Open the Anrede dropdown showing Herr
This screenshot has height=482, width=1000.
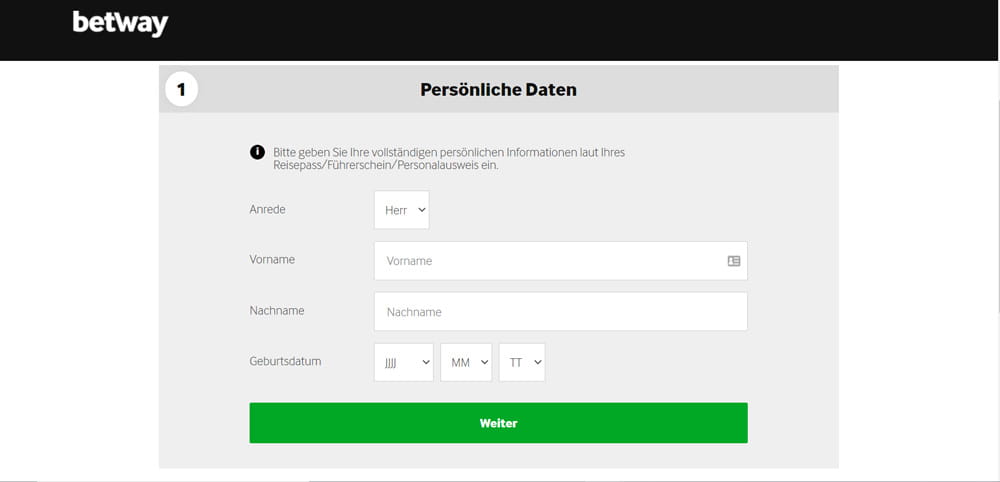tap(402, 210)
